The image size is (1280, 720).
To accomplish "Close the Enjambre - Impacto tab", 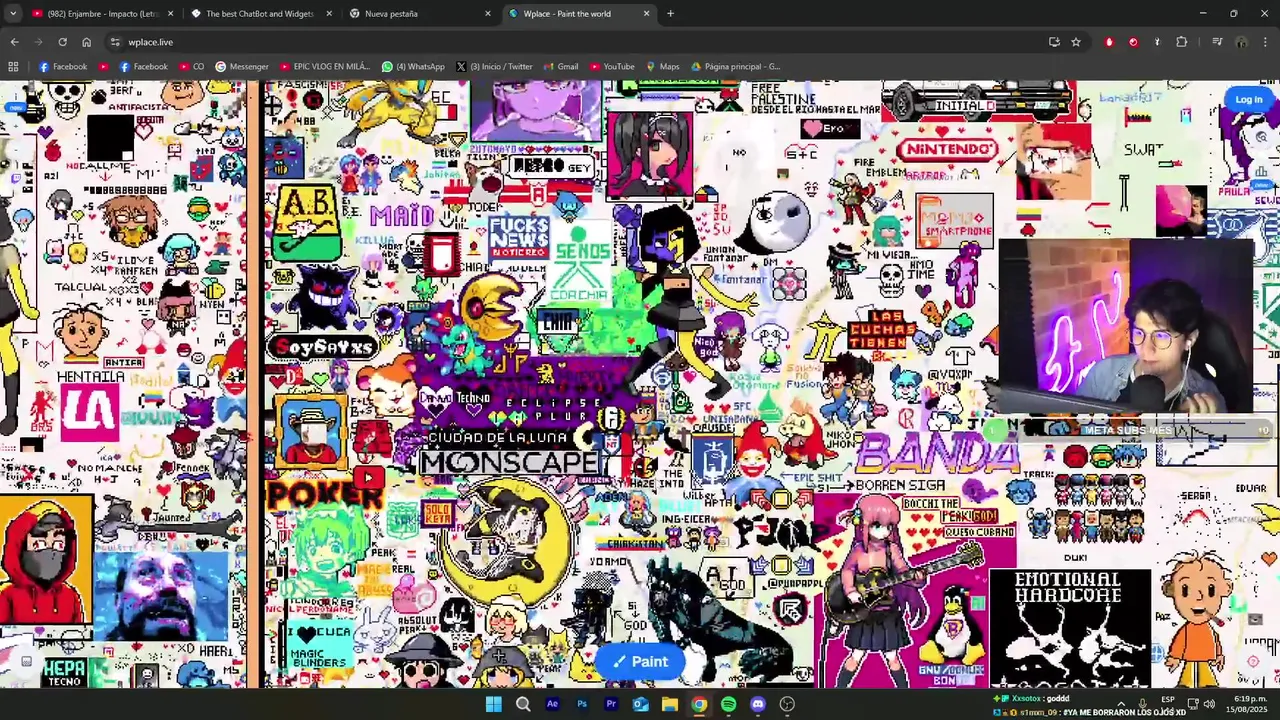I will click(171, 14).
